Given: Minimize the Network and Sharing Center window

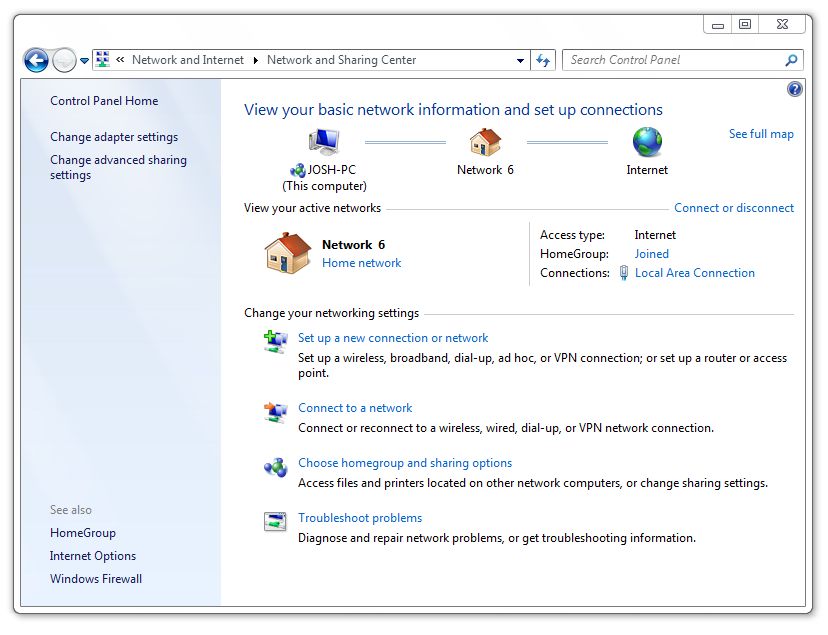Looking at the screenshot, I should (718, 24).
